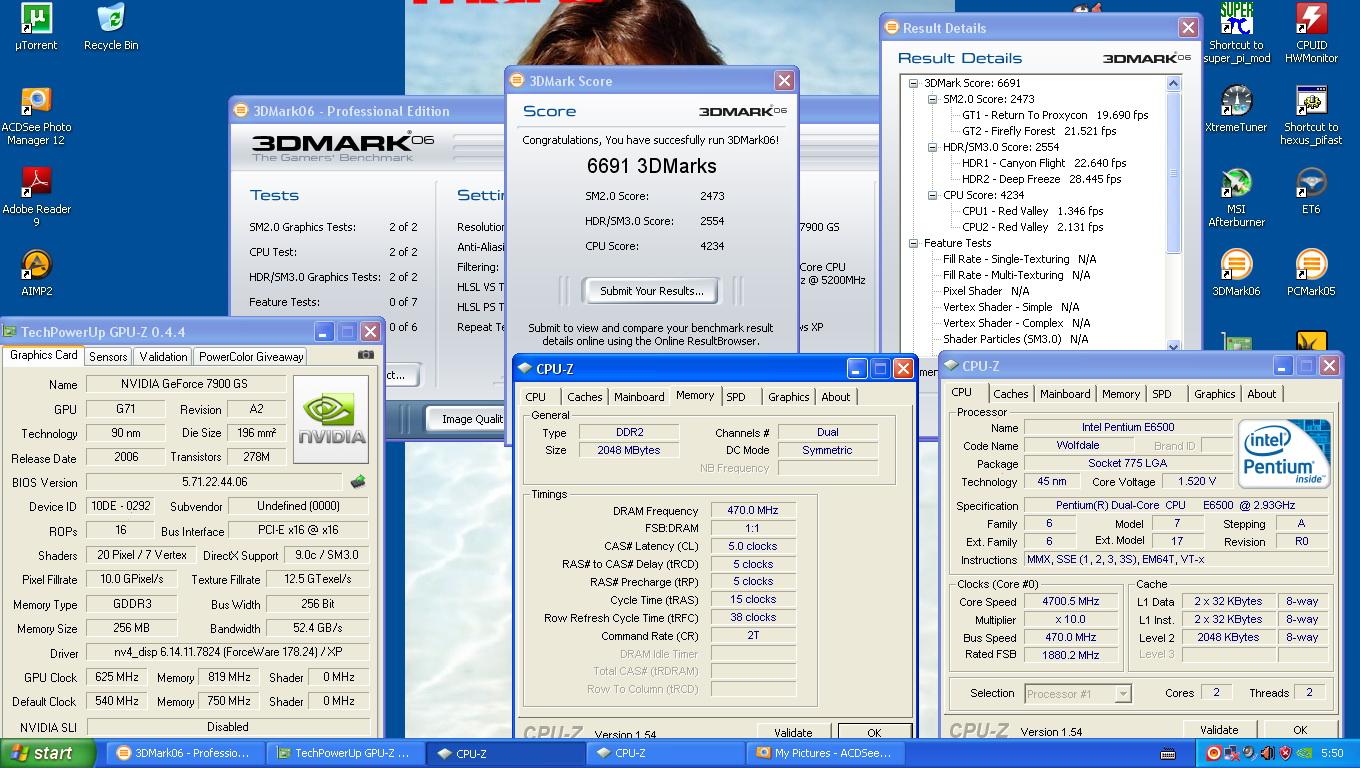
Task: Switch to the 3DMark06 - Professio... taskbar button
Action: coord(184,754)
